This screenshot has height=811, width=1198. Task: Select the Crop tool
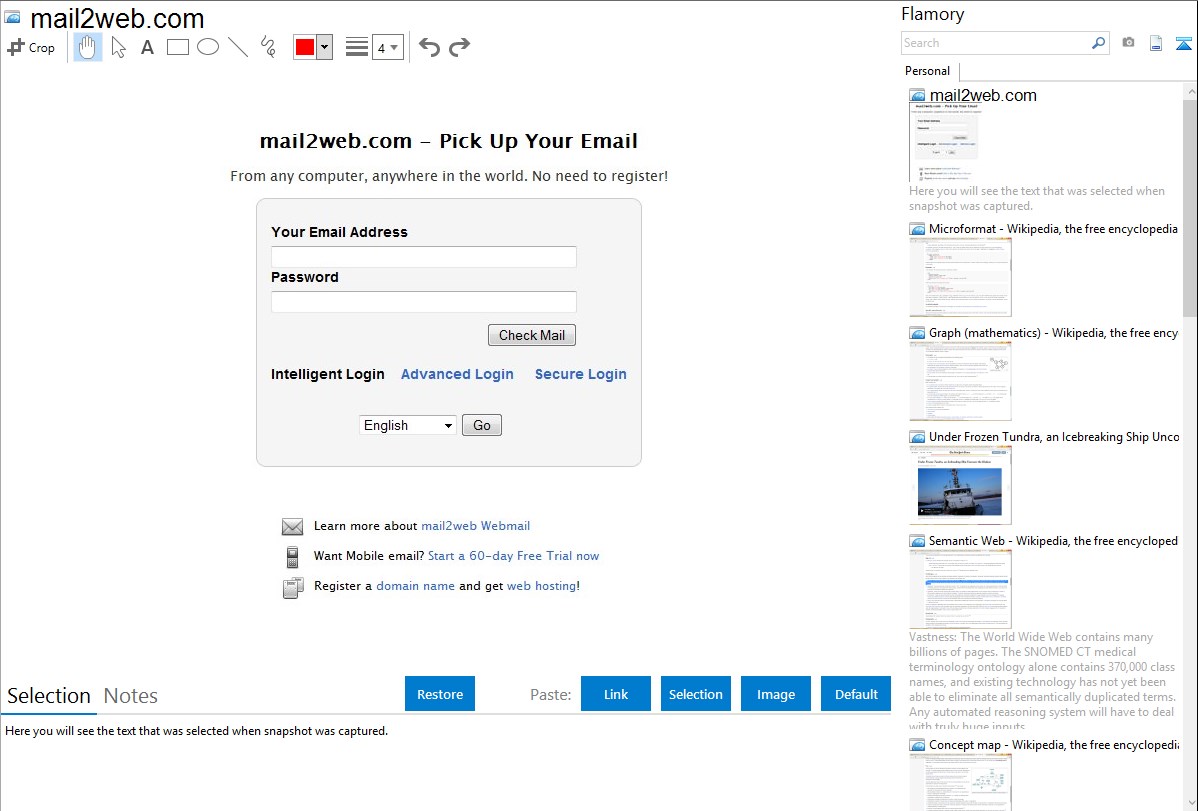[x=31, y=47]
